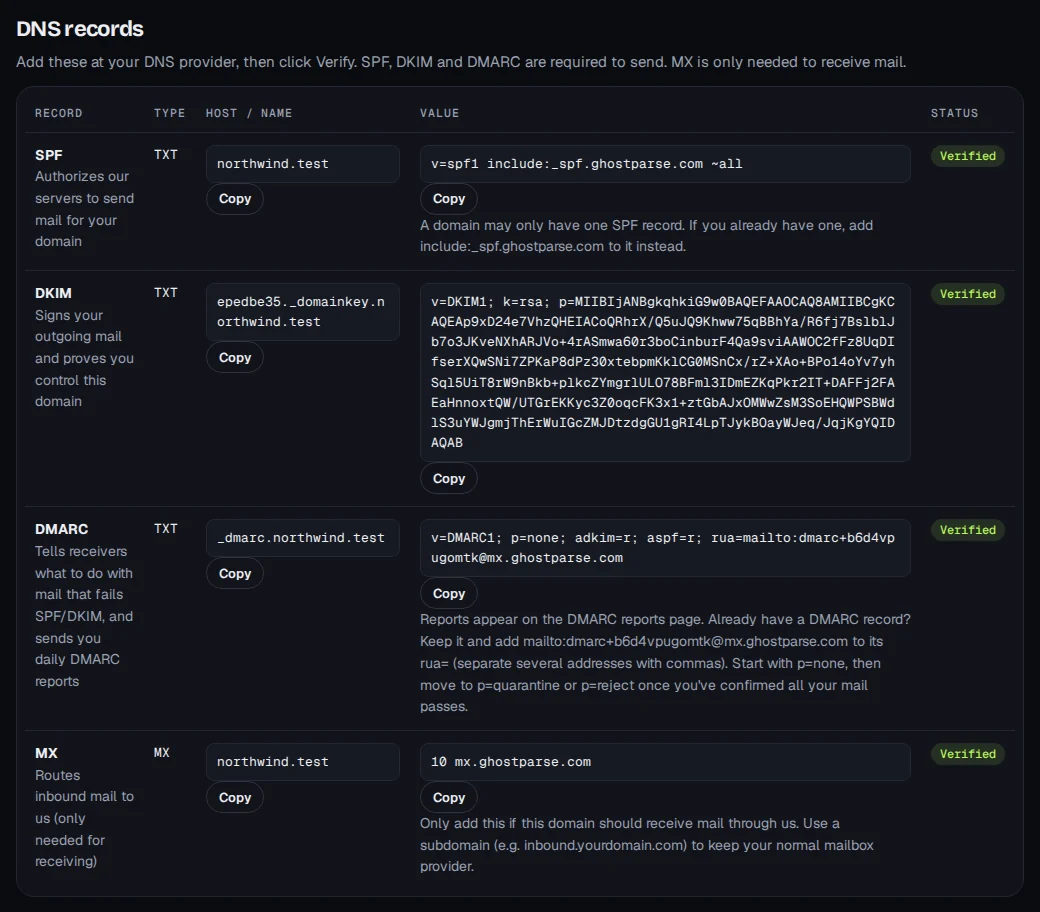Select the _dmarc.northwind.test host field
Screen dimensions: 1040x912
(303, 538)
